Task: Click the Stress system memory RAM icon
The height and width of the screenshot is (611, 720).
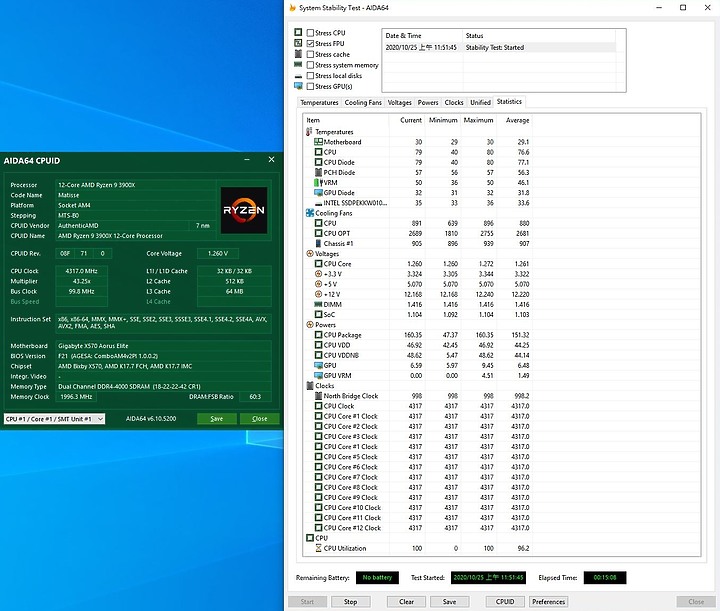Action: point(298,64)
